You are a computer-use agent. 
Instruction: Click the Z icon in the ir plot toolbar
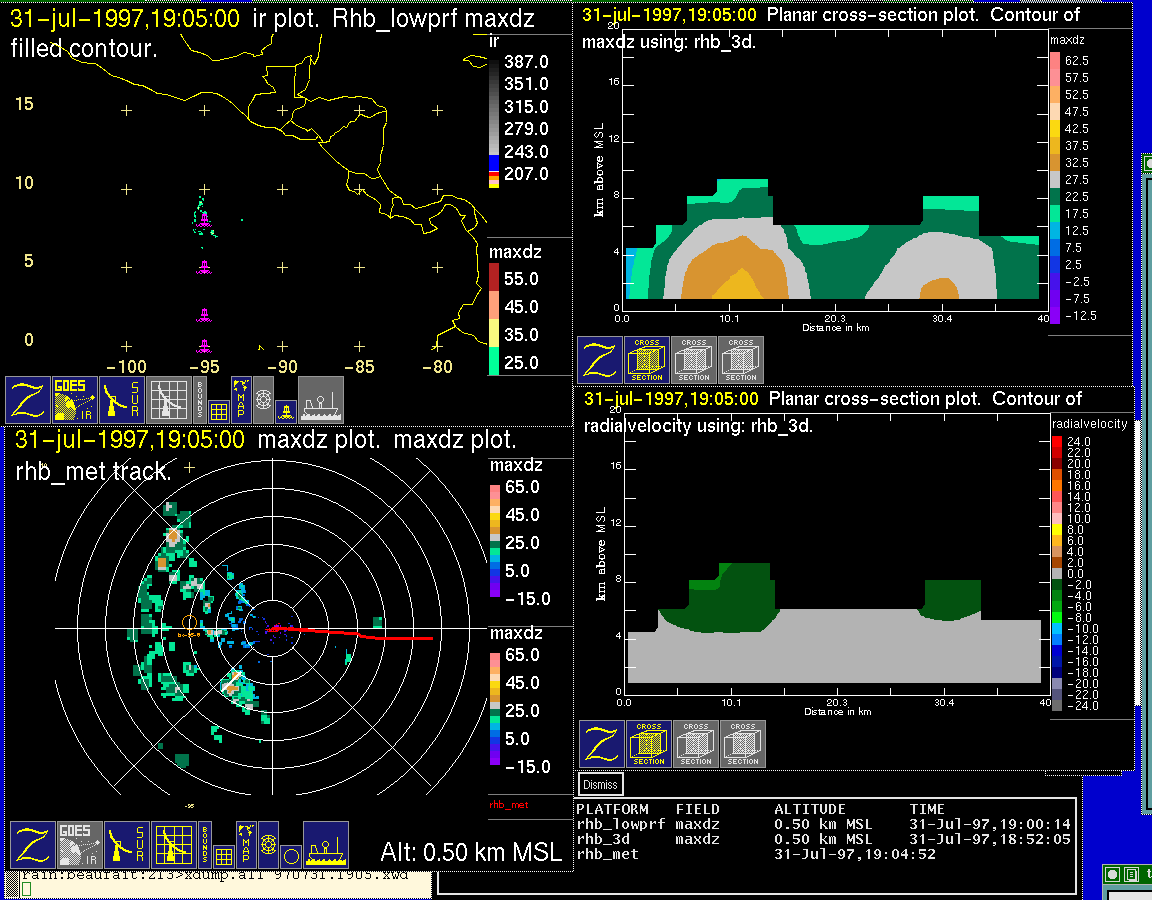(28, 400)
